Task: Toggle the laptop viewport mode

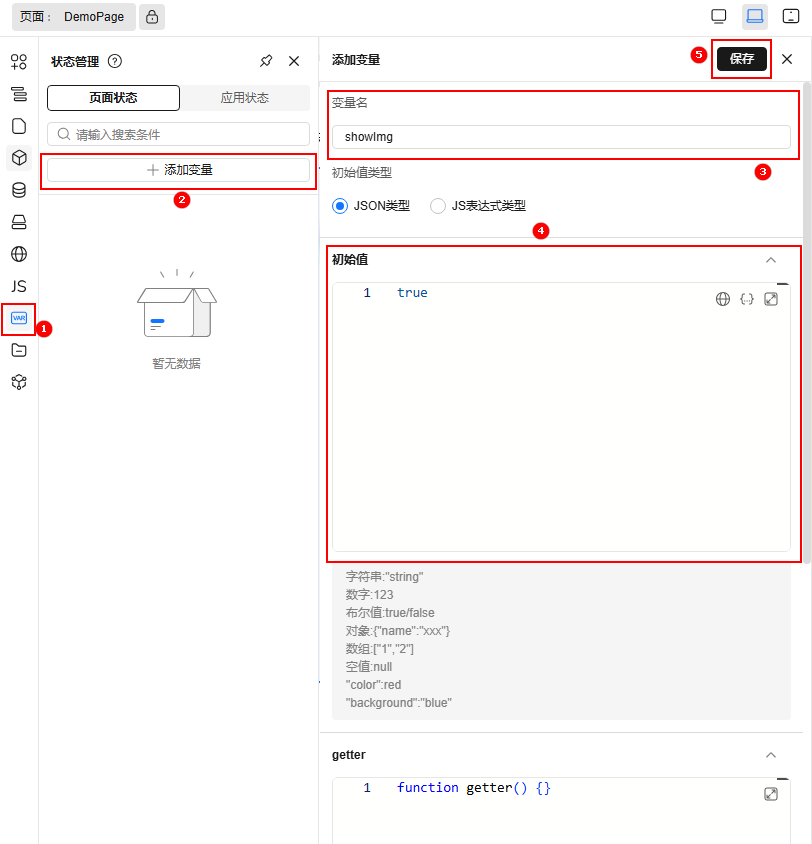Action: tap(755, 16)
